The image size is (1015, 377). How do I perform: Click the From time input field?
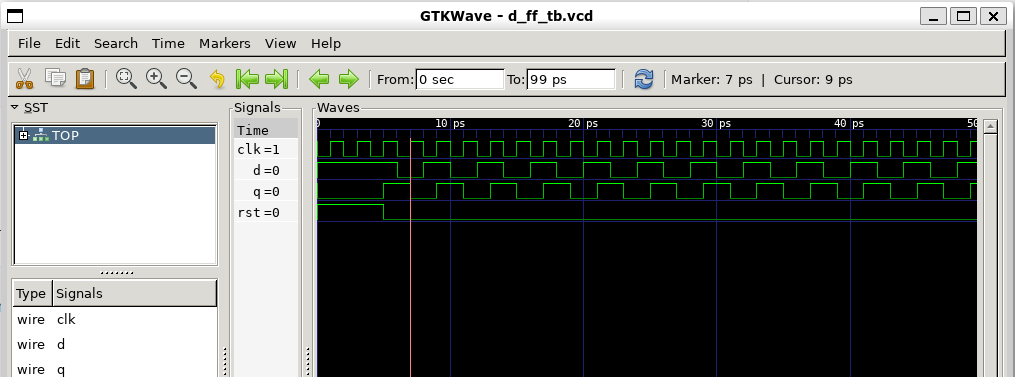(460, 79)
